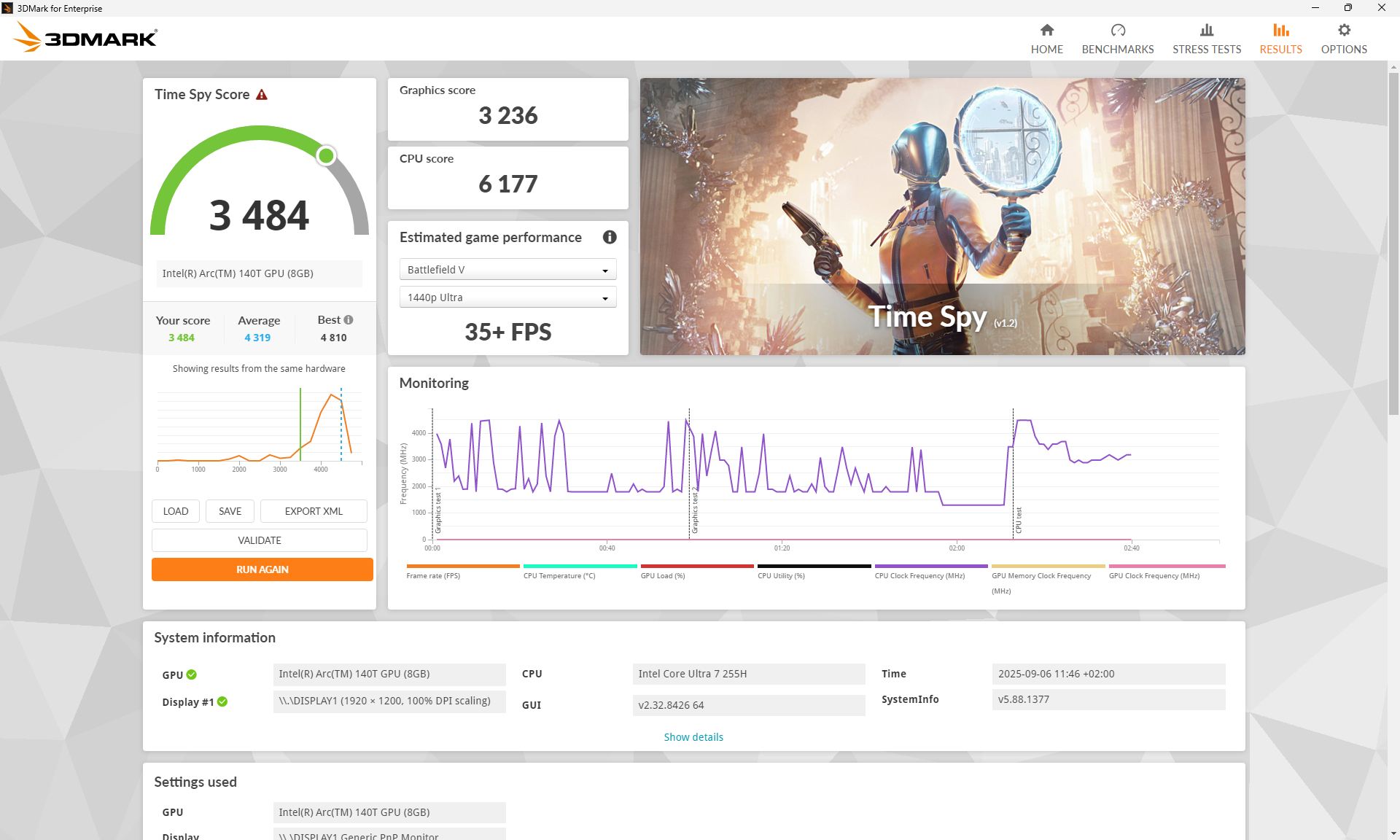Open Options gear icon
This screenshot has width=1400, height=840.
[x=1343, y=30]
